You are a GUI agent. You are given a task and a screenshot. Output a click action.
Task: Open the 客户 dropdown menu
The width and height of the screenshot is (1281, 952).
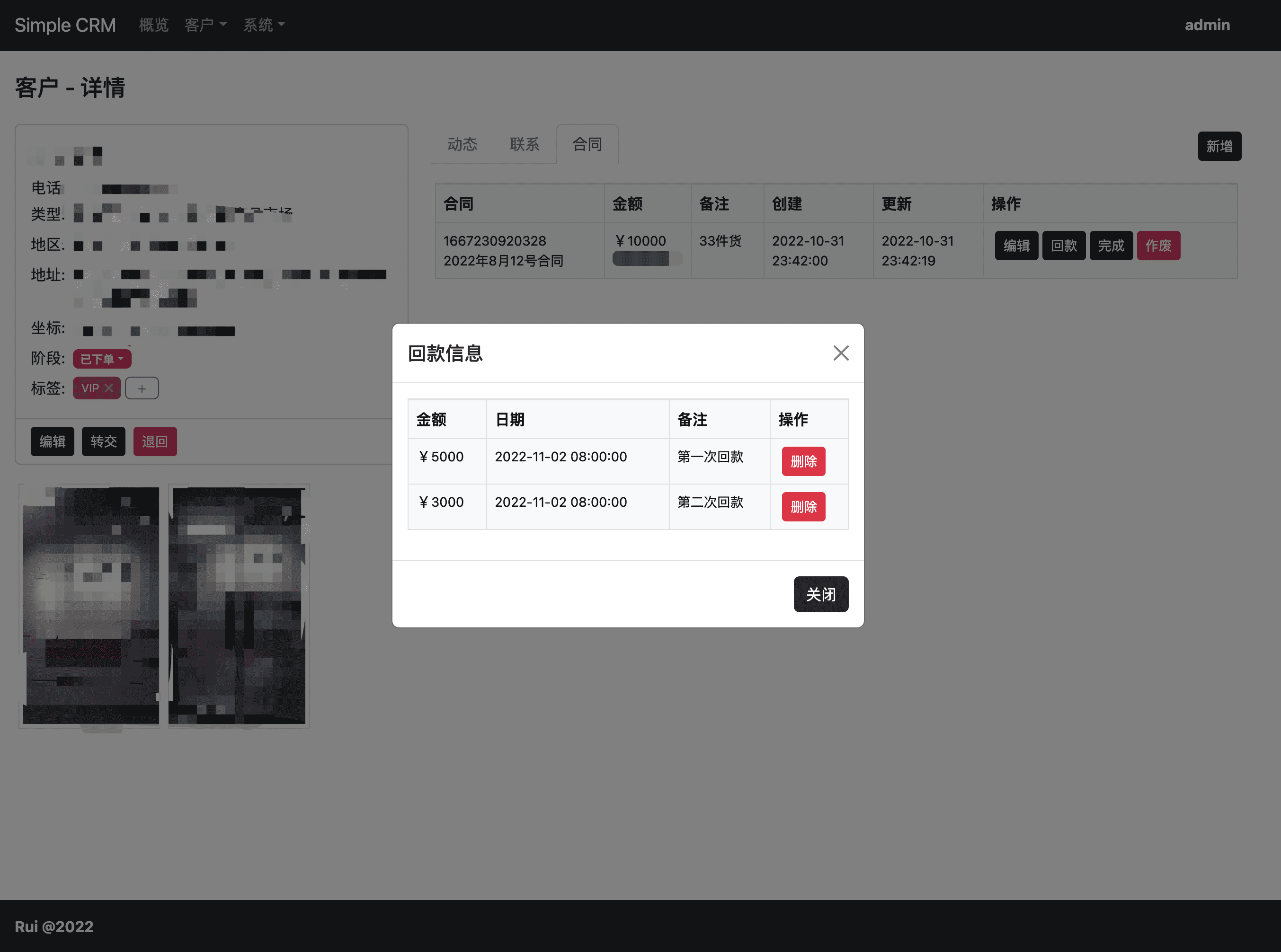point(205,25)
